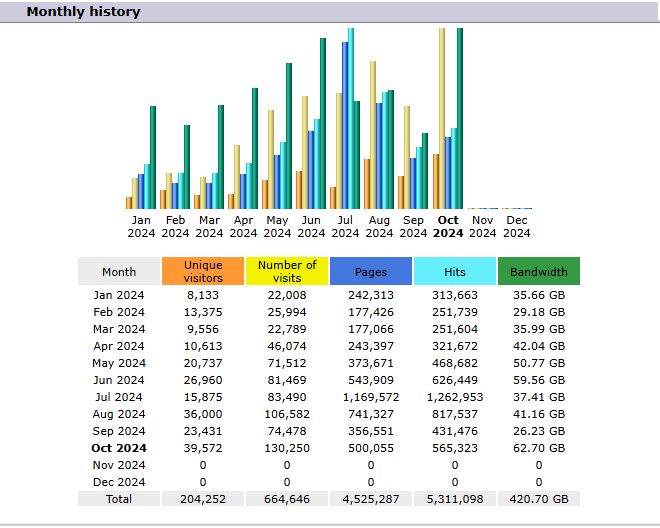Select the cyan Hits column header

click(x=455, y=271)
